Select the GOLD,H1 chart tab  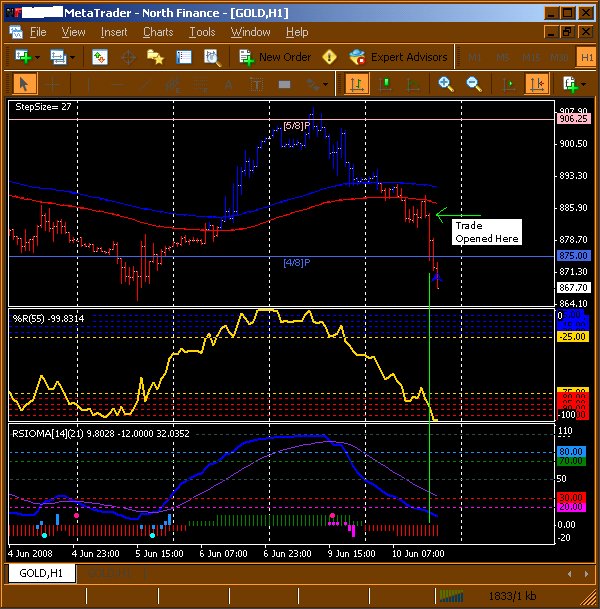(41, 573)
